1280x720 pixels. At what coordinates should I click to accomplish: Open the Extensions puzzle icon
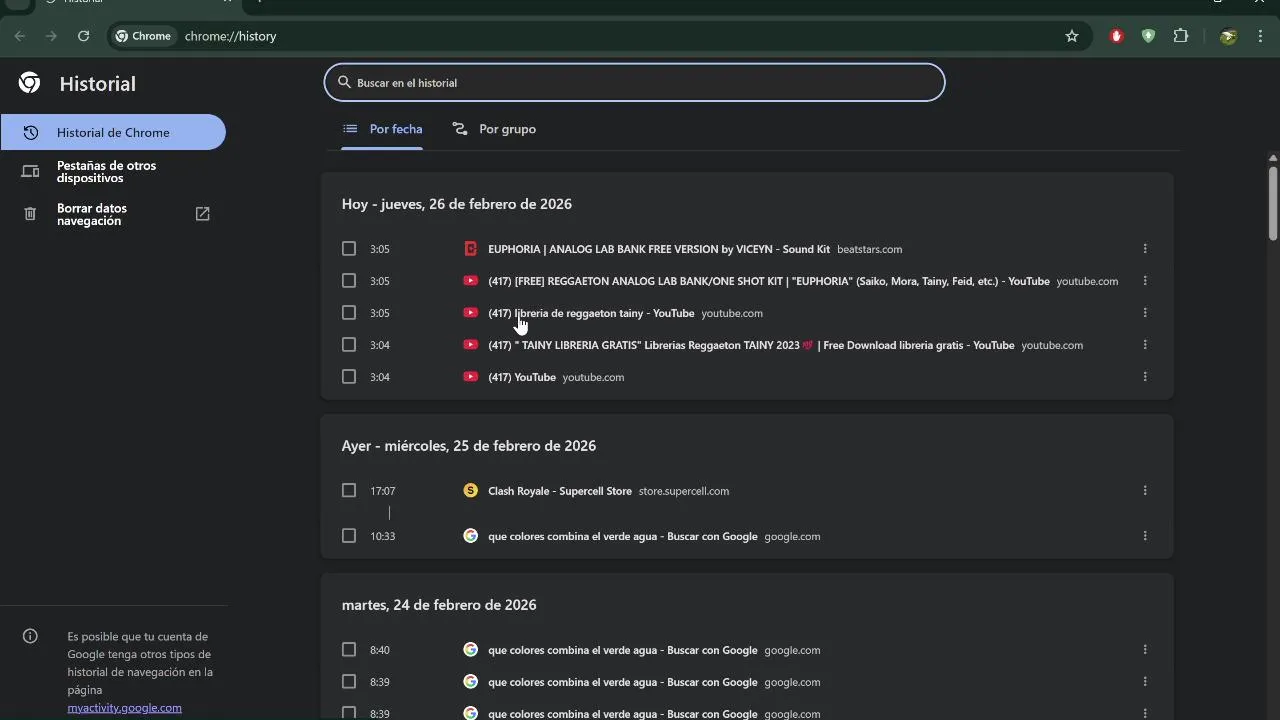click(1181, 36)
